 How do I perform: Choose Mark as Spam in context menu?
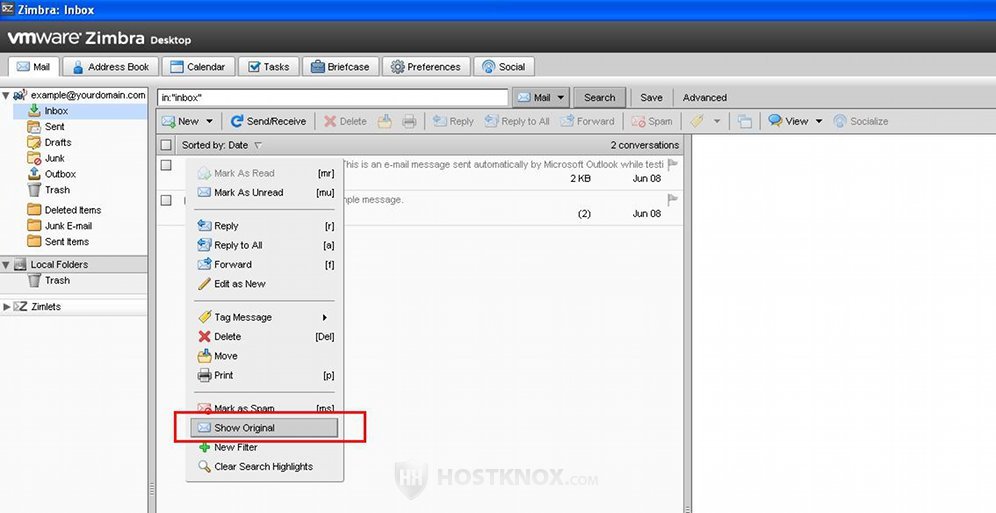click(x=265, y=409)
